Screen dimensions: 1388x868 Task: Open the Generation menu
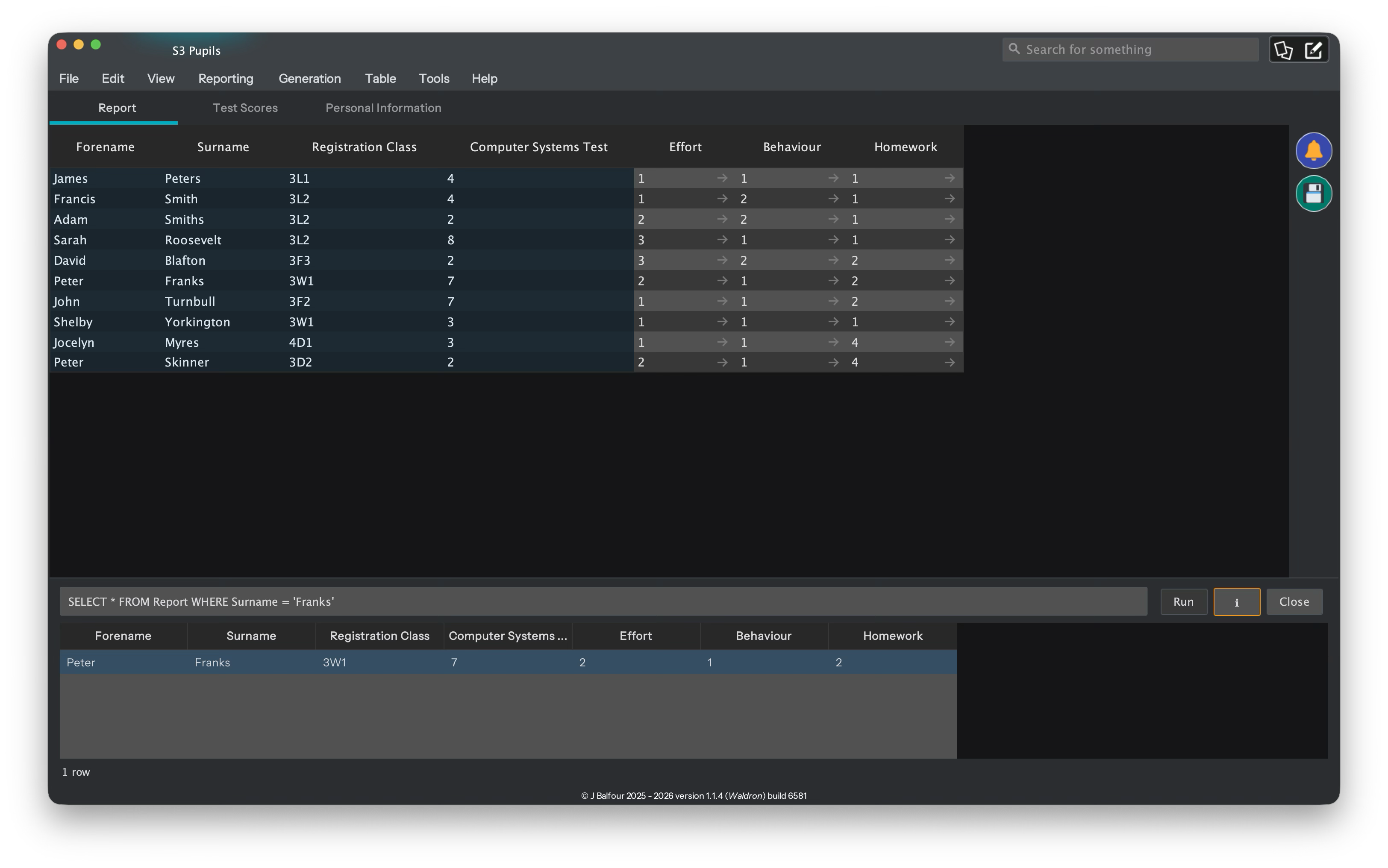309,79
